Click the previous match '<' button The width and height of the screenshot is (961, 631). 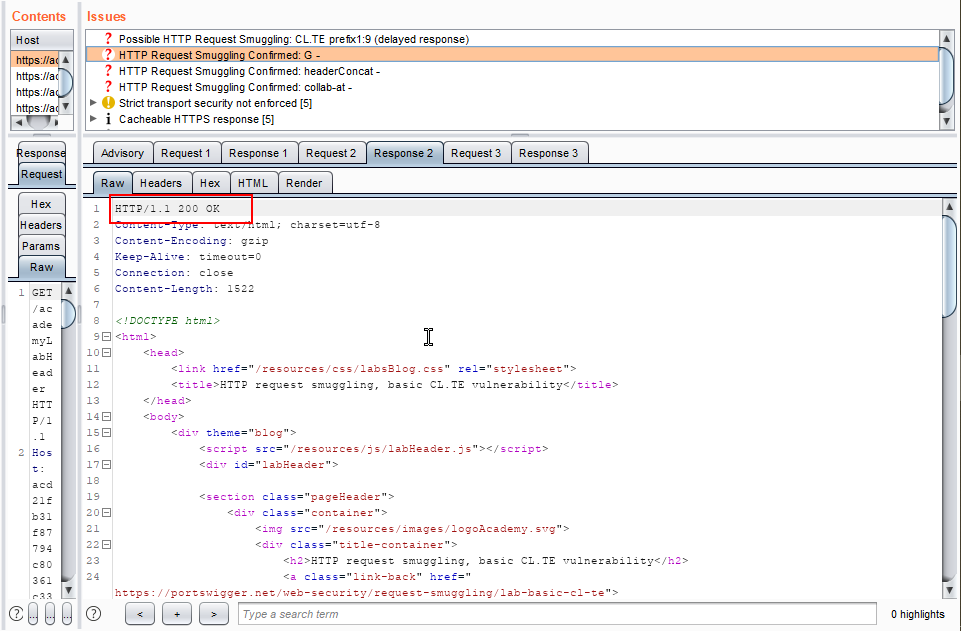pyautogui.click(x=140, y=613)
